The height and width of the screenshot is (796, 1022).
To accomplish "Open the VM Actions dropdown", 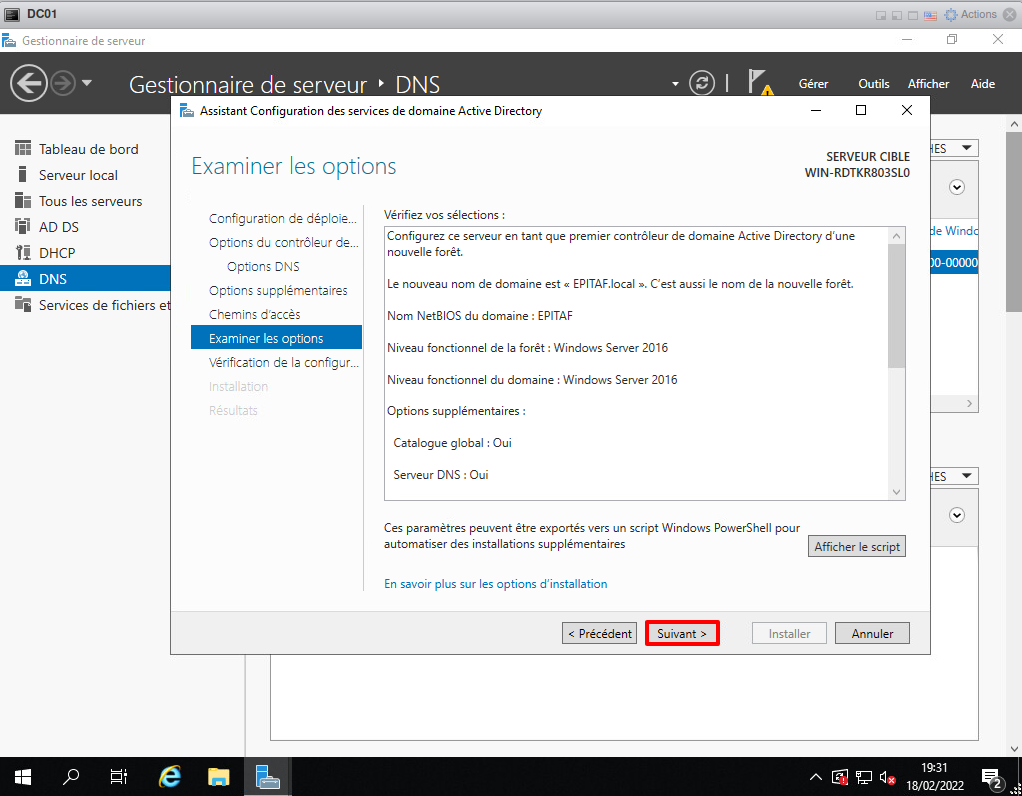I will (971, 14).
